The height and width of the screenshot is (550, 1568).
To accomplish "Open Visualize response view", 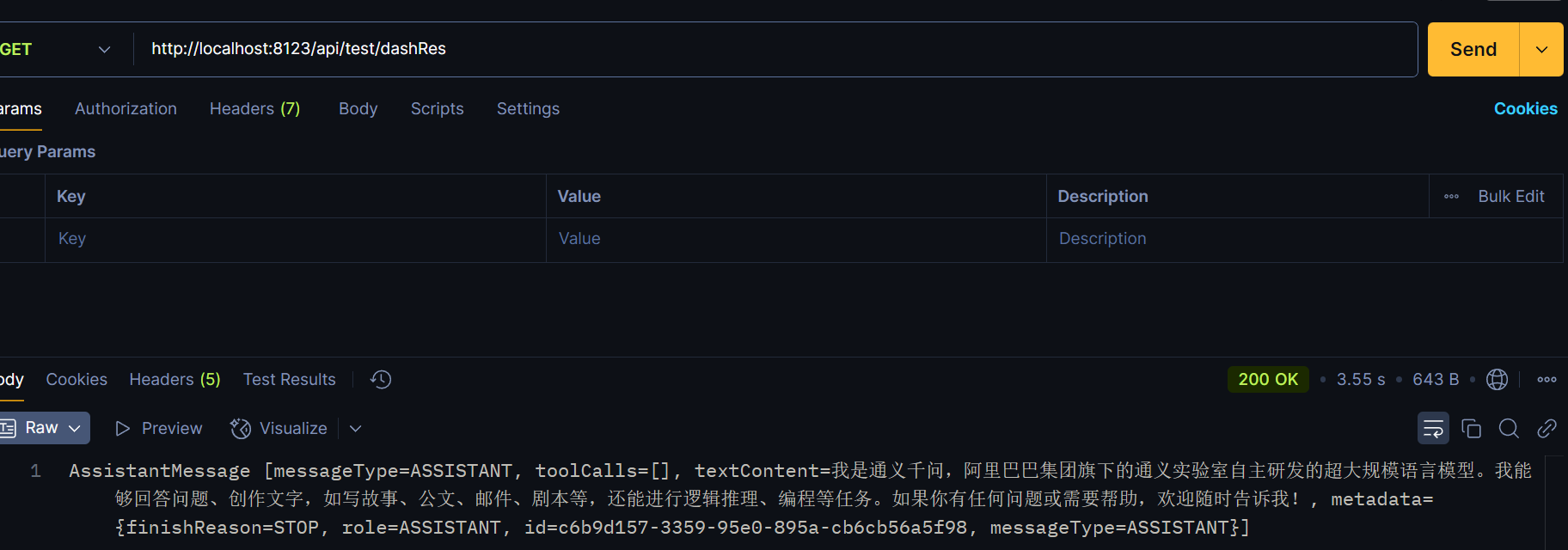I will pyautogui.click(x=279, y=428).
